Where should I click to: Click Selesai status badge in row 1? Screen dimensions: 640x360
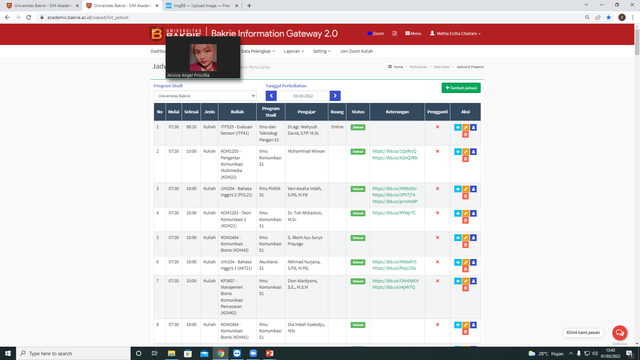pyautogui.click(x=358, y=127)
